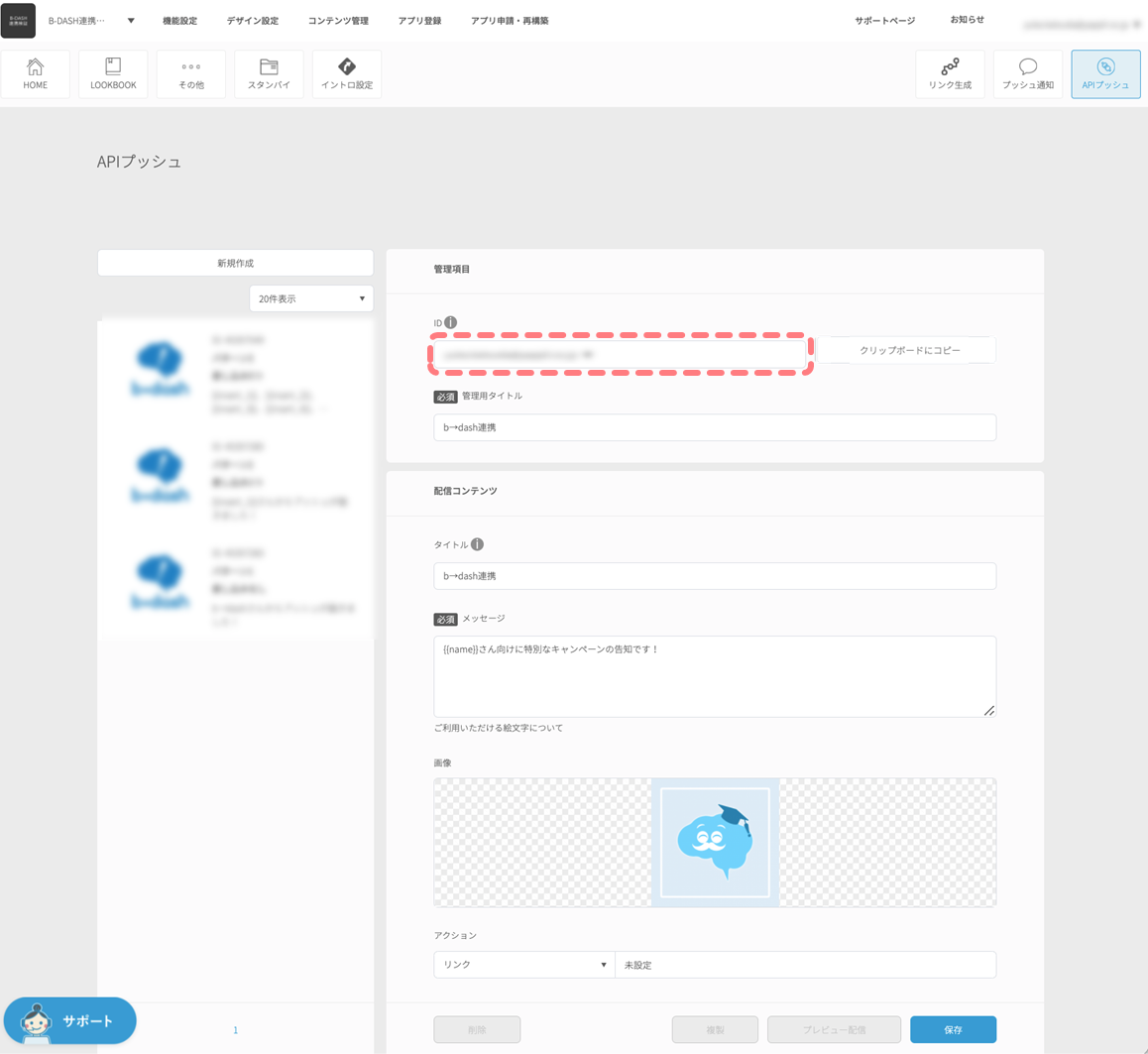The height and width of the screenshot is (1054, 1148).
Task: Click the uploaded cloud mascot image thumbnail
Action: [x=715, y=842]
